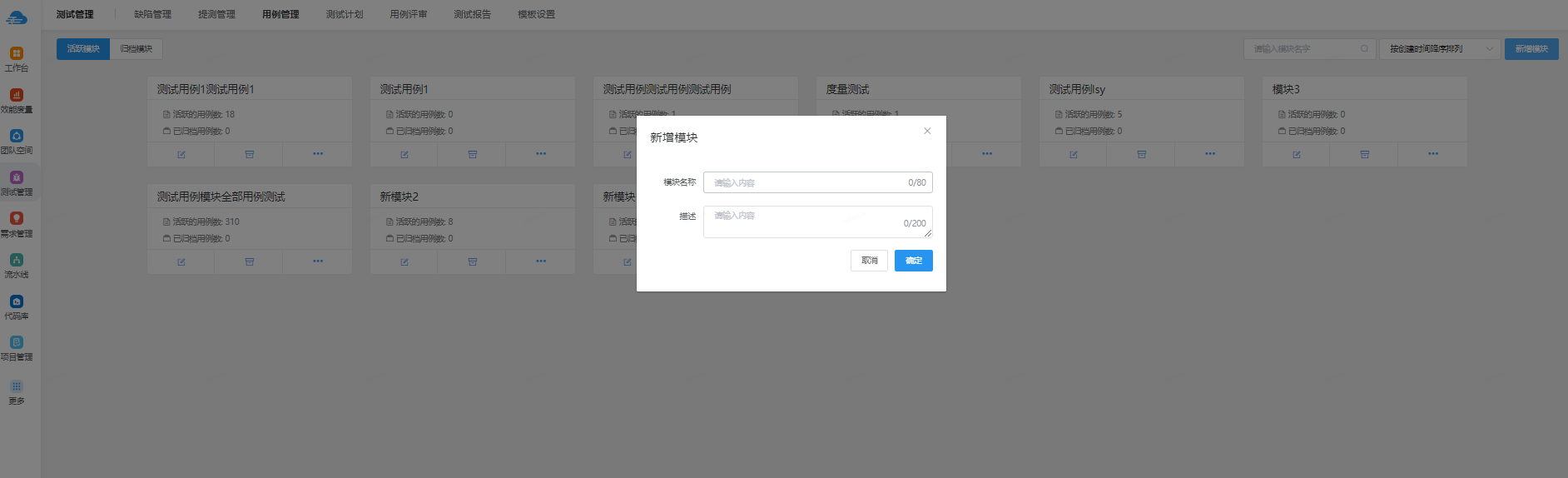Open the more options on card 测试用例1测试用例1
This screenshot has height=478, width=1568.
(x=318, y=154)
